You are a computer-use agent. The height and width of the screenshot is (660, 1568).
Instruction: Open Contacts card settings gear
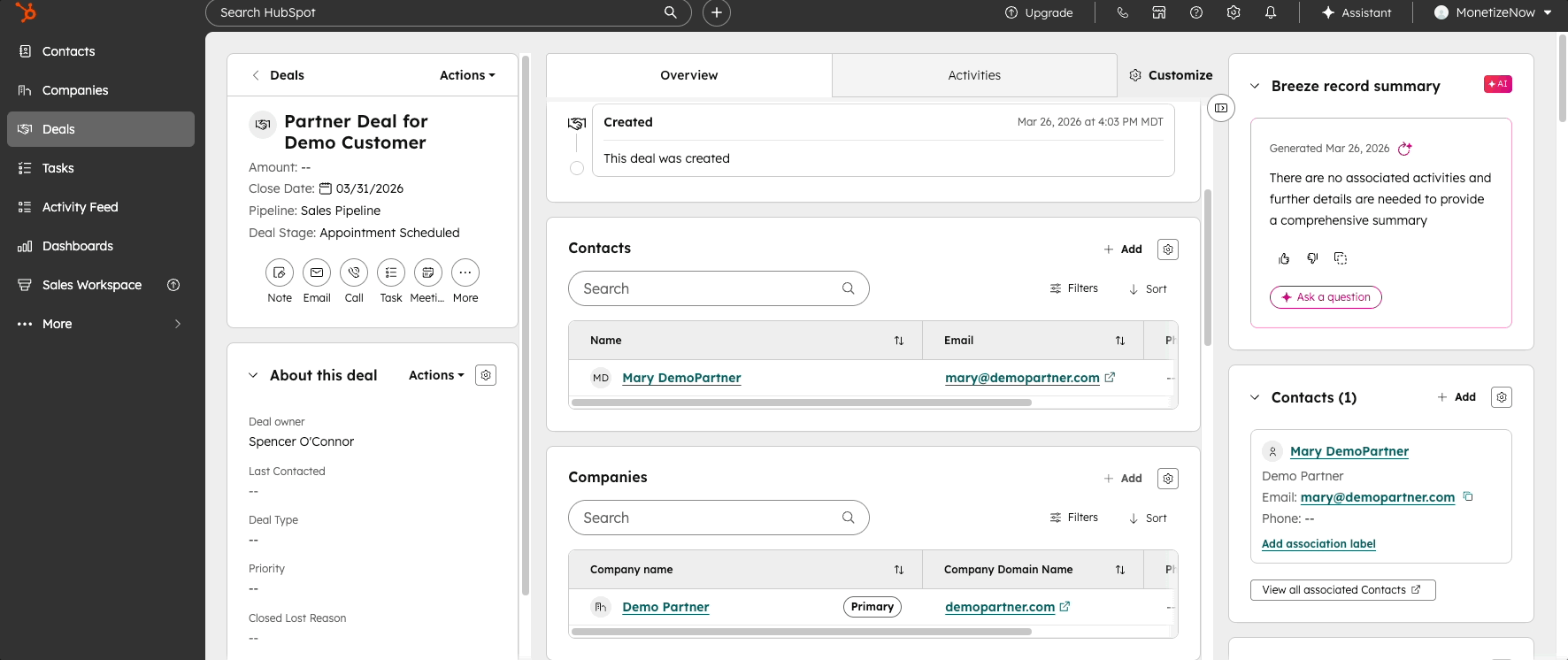tap(1168, 249)
